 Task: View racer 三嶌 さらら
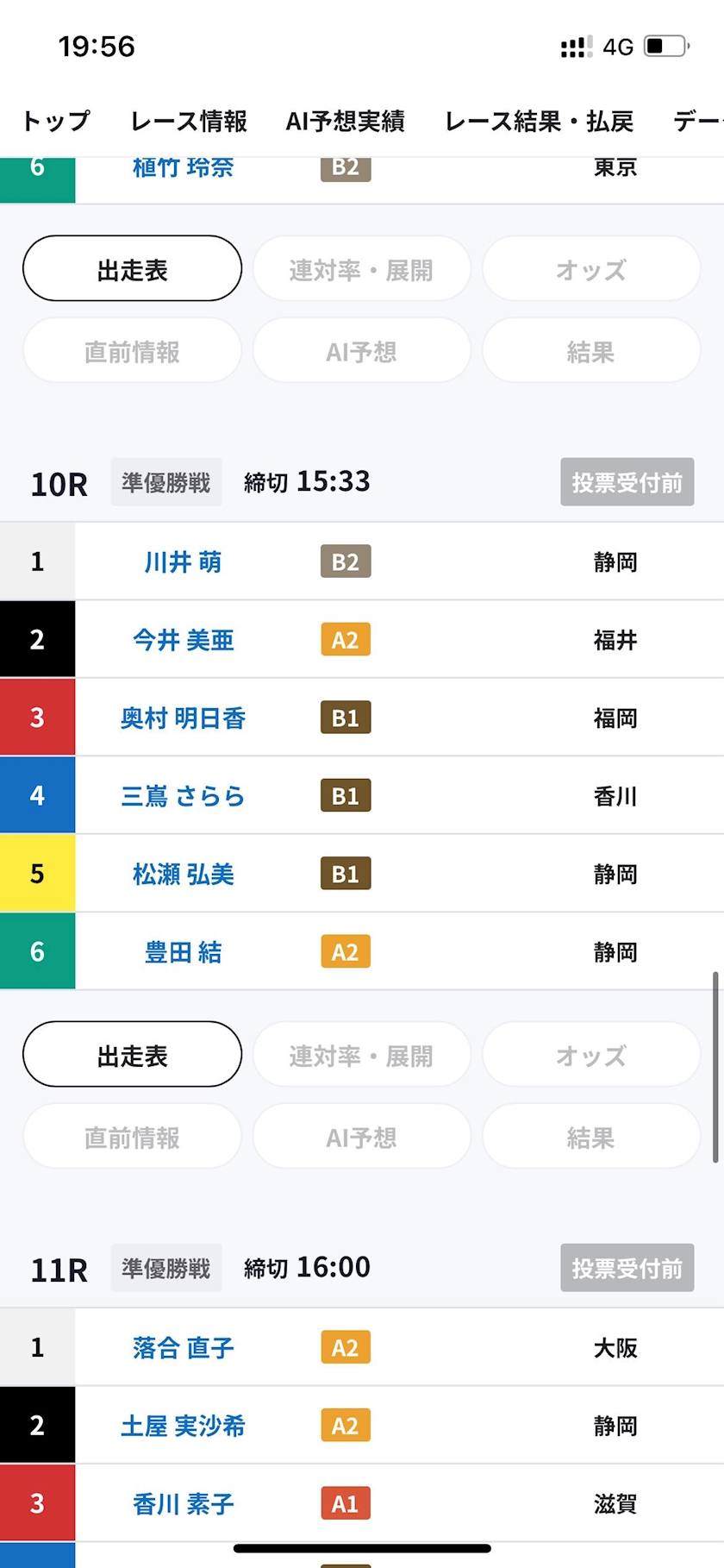pos(183,796)
